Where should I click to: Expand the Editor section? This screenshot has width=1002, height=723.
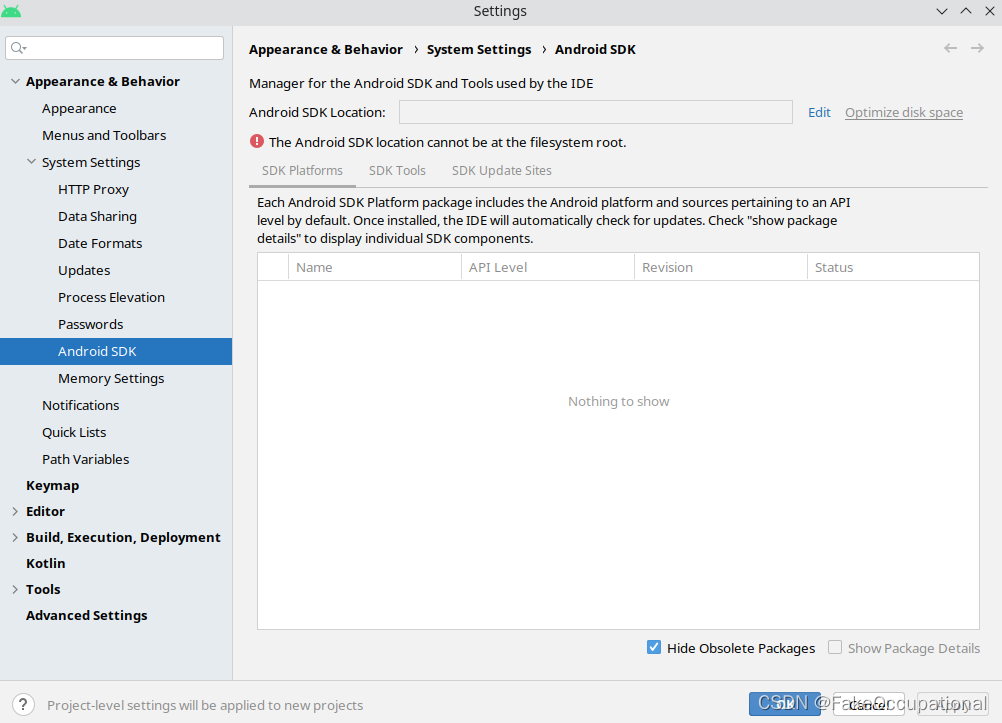pyautogui.click(x=15, y=511)
